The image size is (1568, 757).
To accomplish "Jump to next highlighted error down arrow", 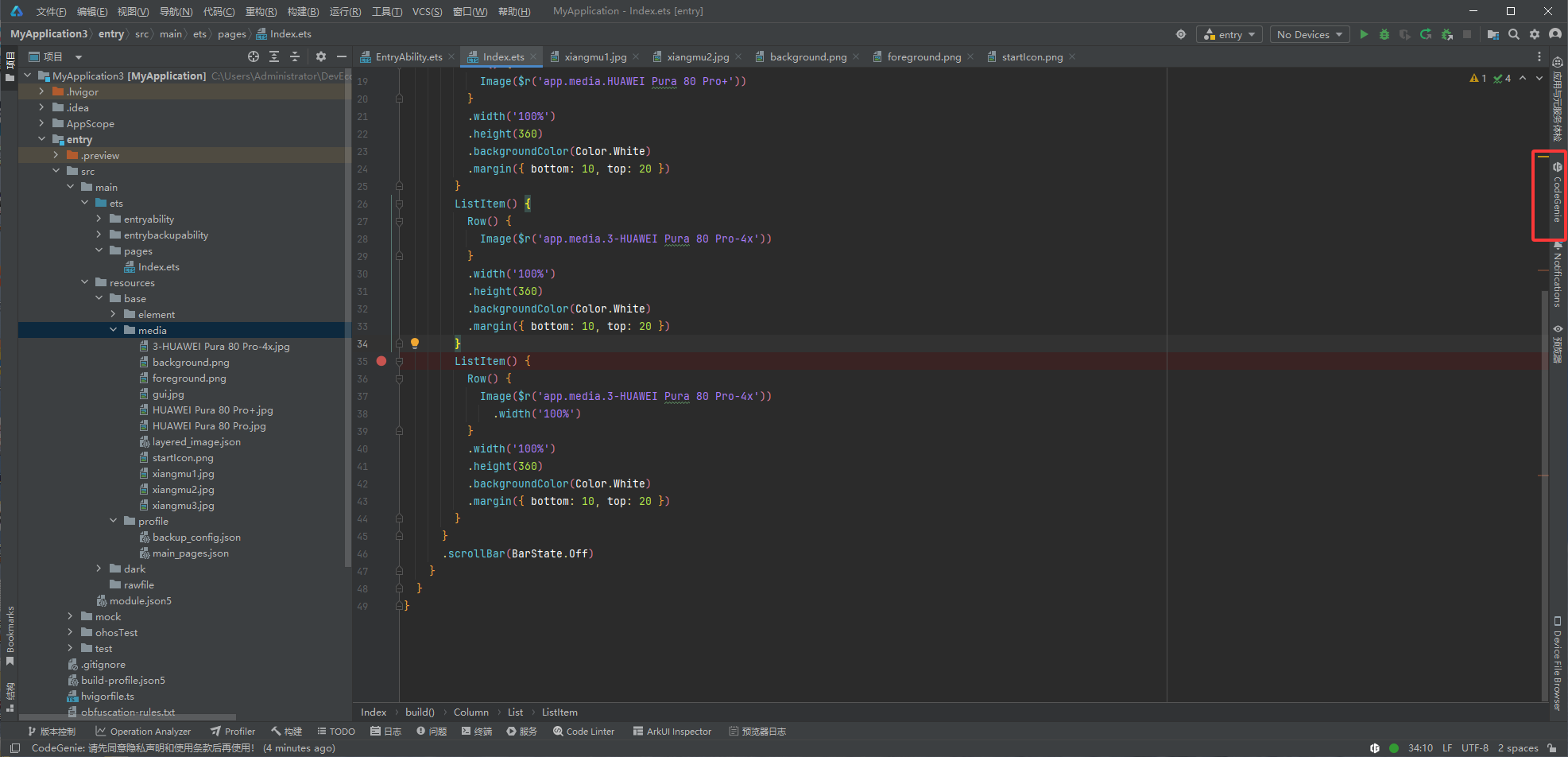I will click(1539, 78).
